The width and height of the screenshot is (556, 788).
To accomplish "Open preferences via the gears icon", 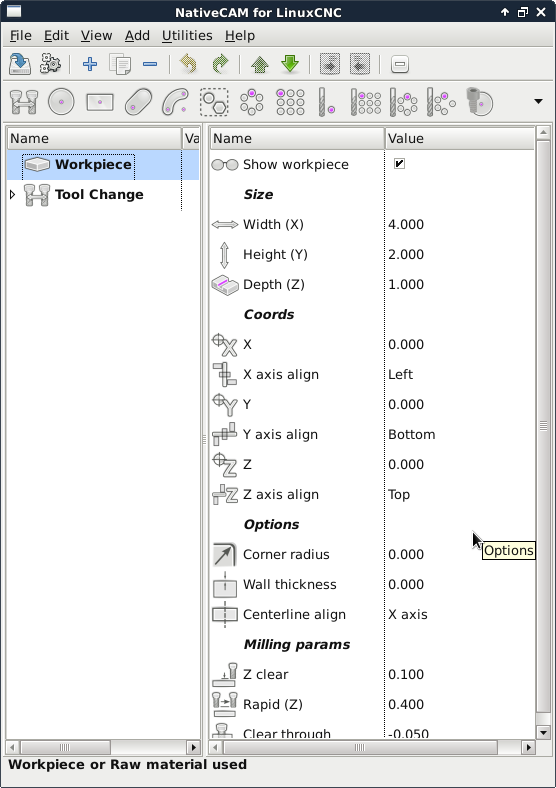I will tap(50, 64).
